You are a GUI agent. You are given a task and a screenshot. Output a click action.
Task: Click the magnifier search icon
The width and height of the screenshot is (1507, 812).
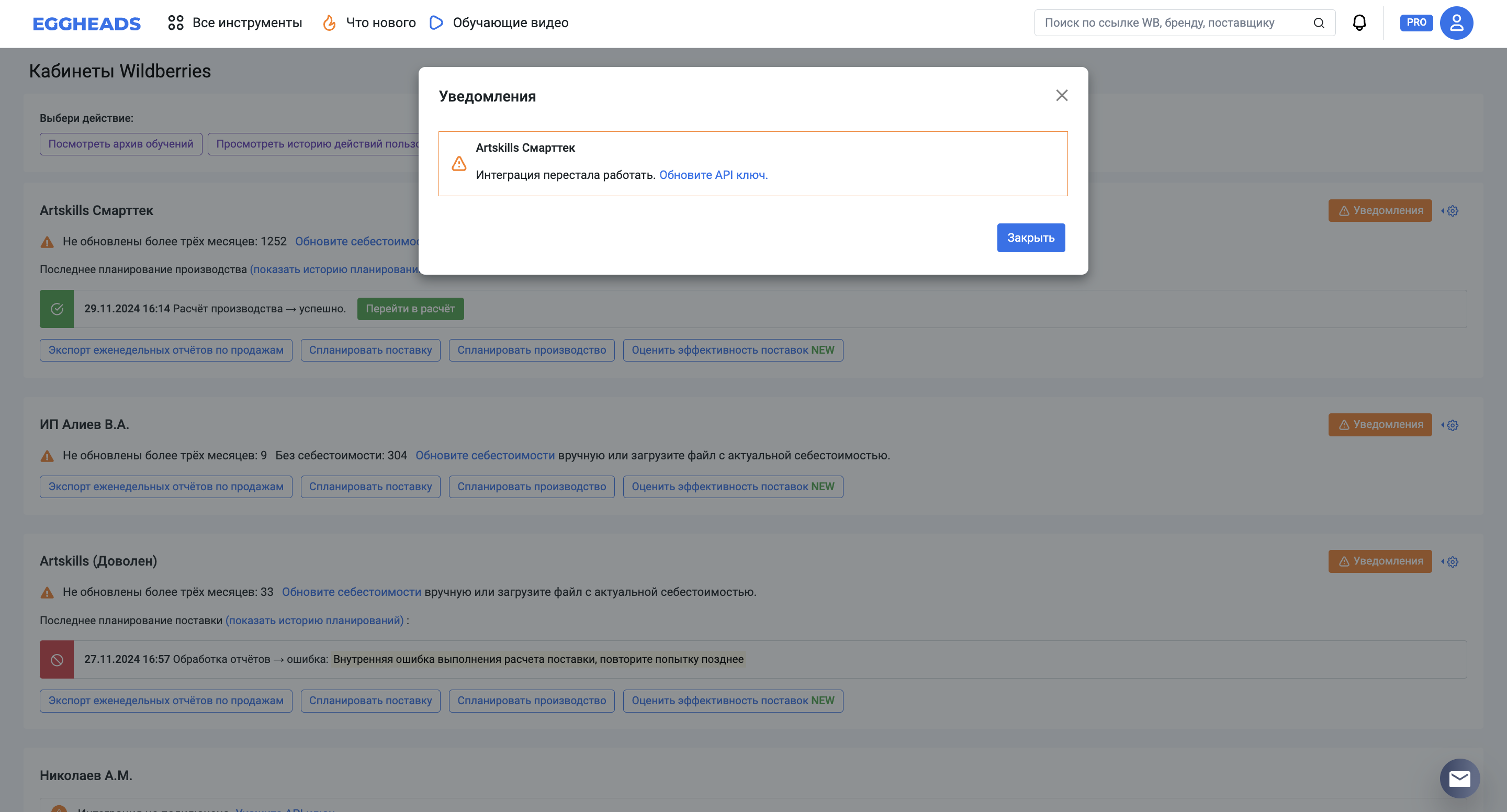(1319, 23)
